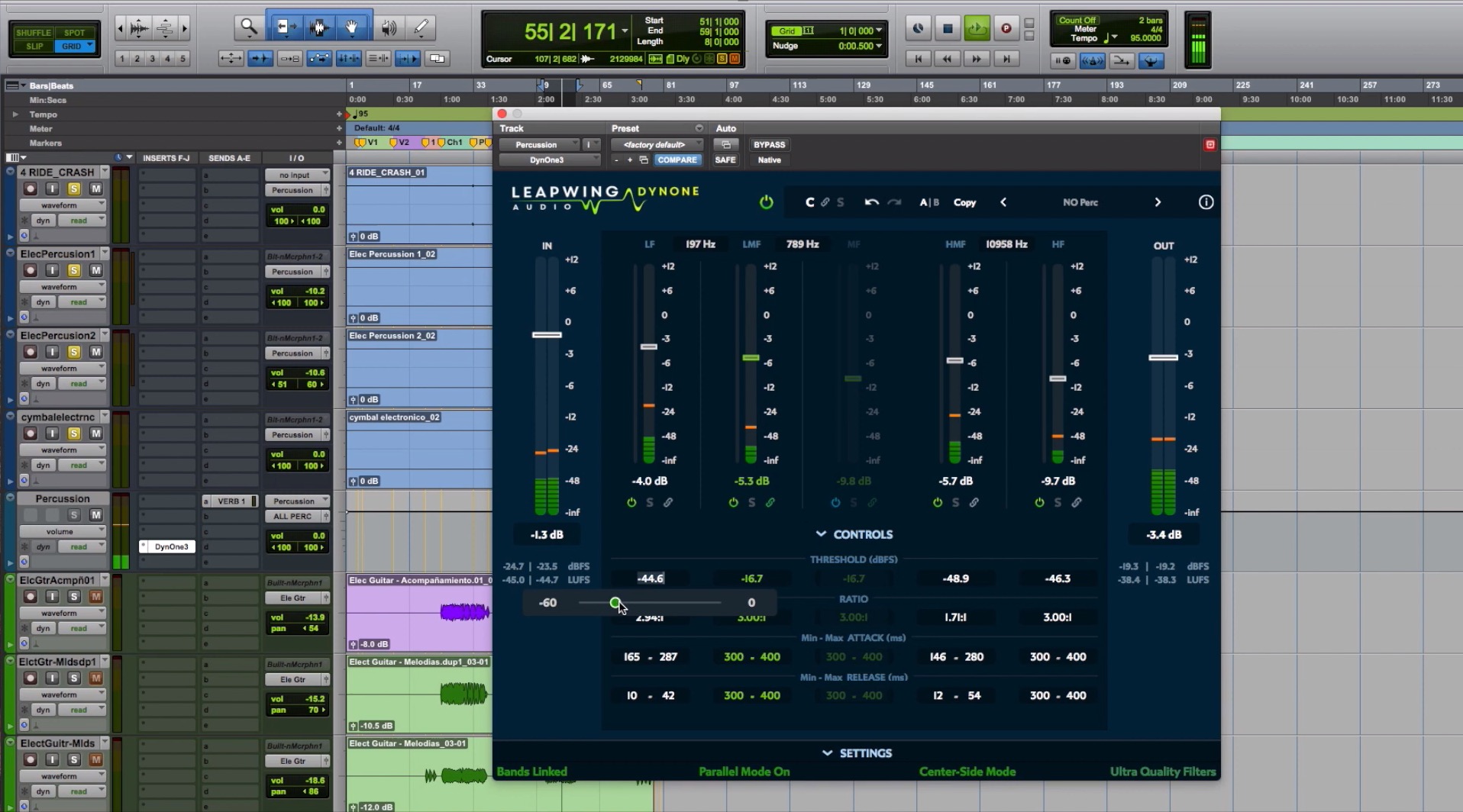
Task: Select the Zoomer magnifier tool
Action: [248, 27]
